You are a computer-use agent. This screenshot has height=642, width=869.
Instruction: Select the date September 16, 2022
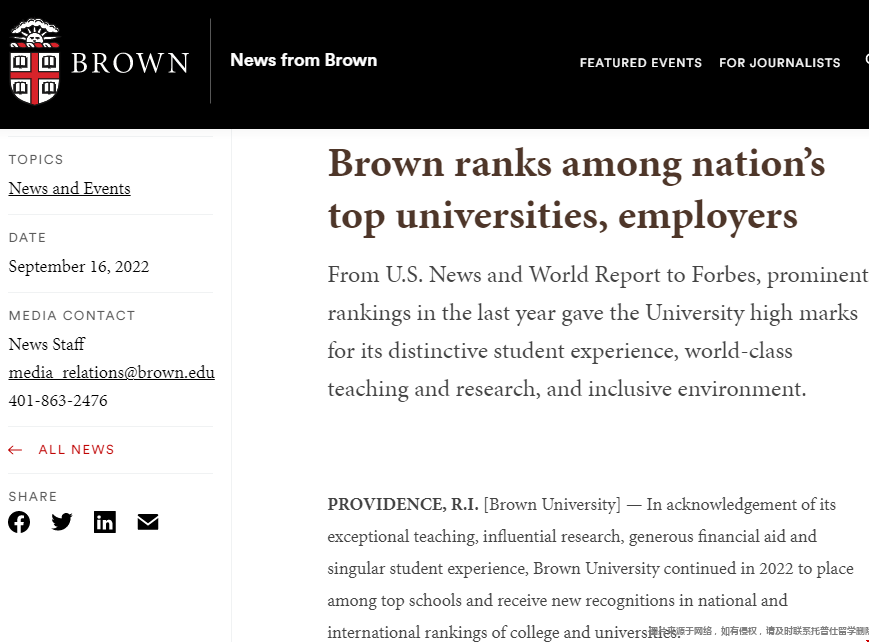coord(79,267)
